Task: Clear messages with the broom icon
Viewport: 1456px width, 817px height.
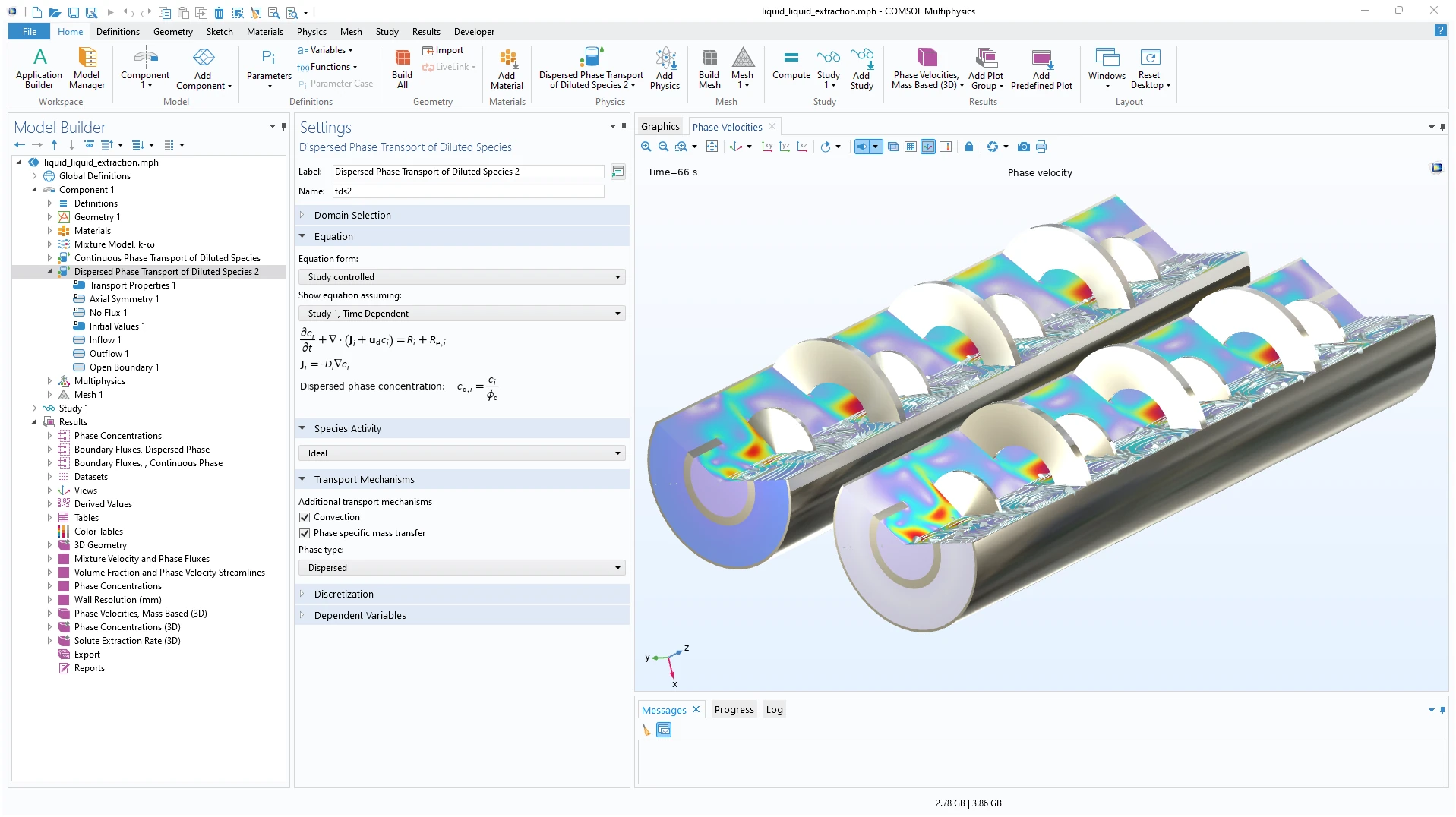Action: click(x=646, y=730)
